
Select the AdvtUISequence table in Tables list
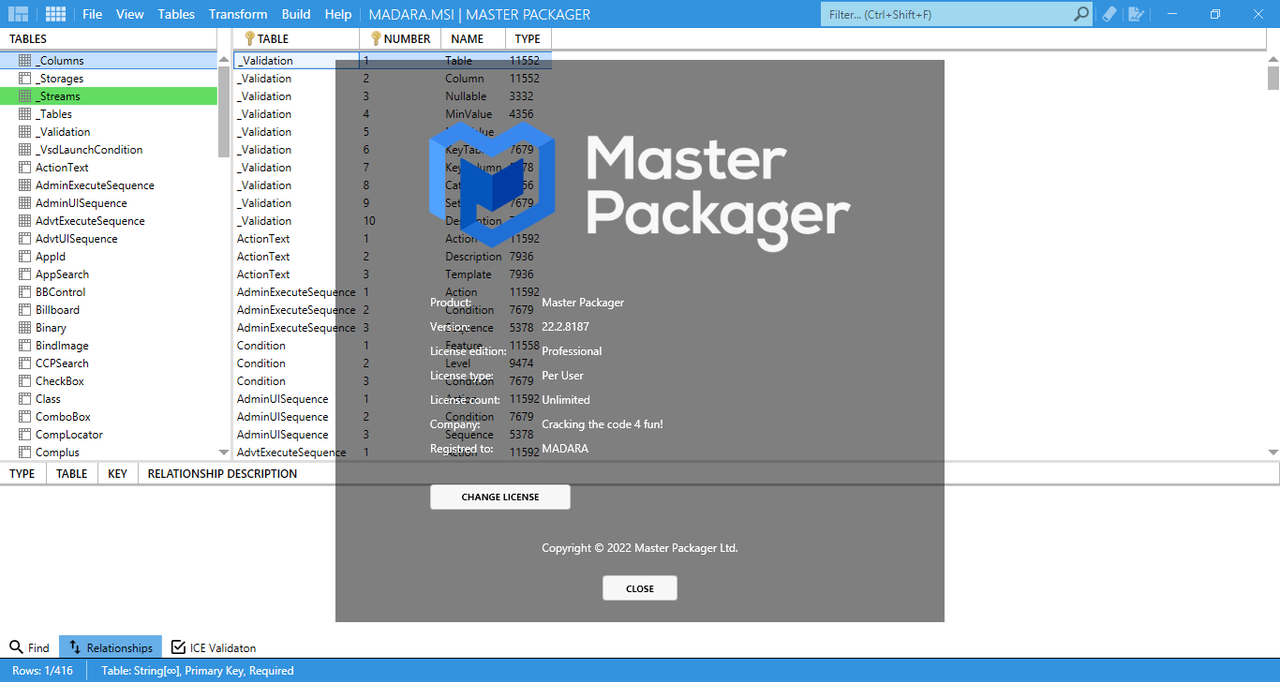click(108, 239)
